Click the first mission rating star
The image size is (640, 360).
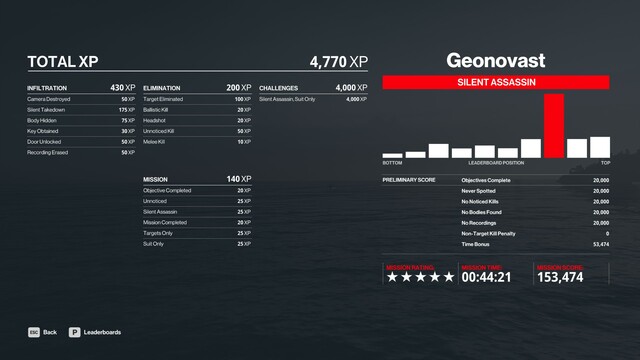(x=392, y=277)
